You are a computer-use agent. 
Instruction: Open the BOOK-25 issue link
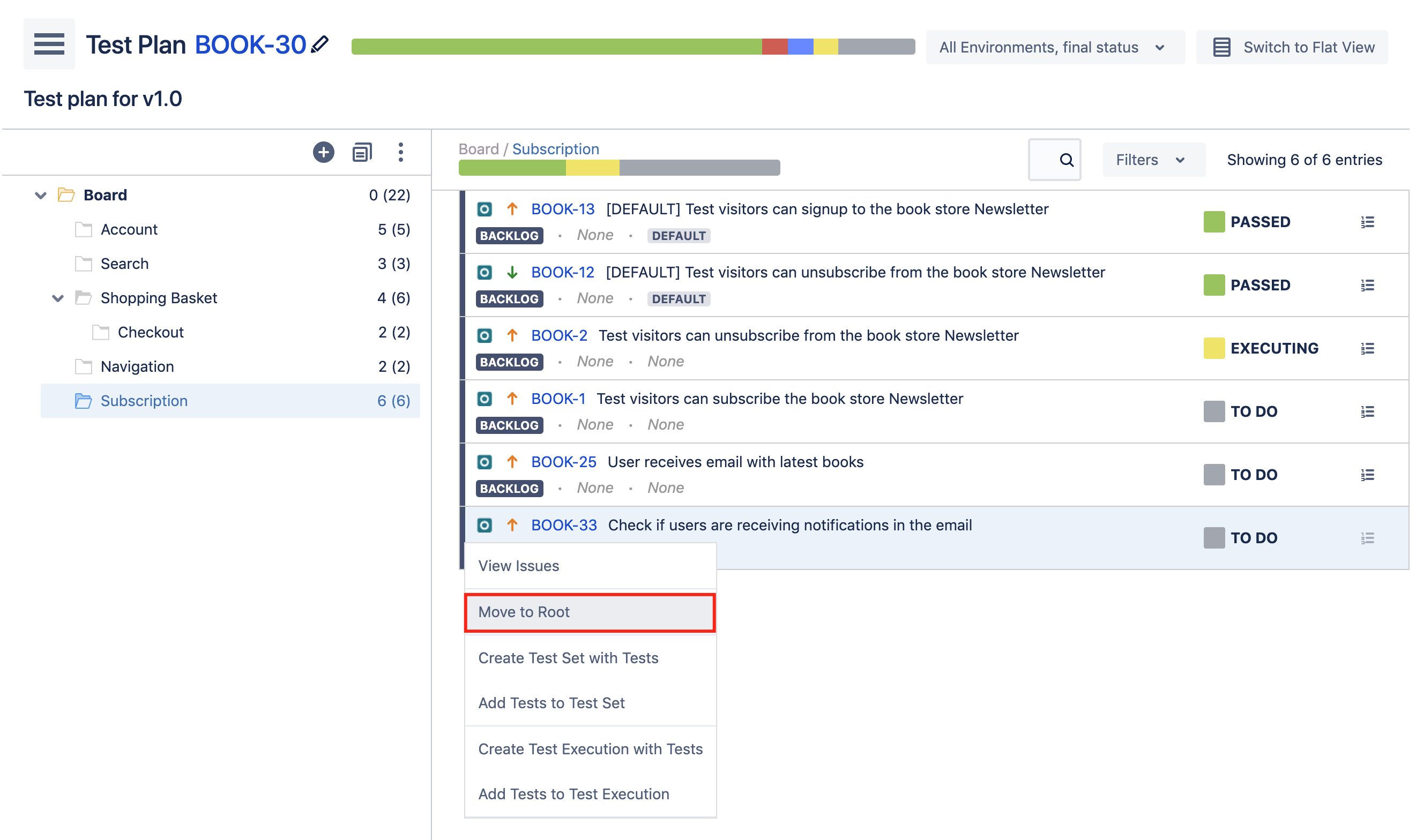[x=563, y=462]
